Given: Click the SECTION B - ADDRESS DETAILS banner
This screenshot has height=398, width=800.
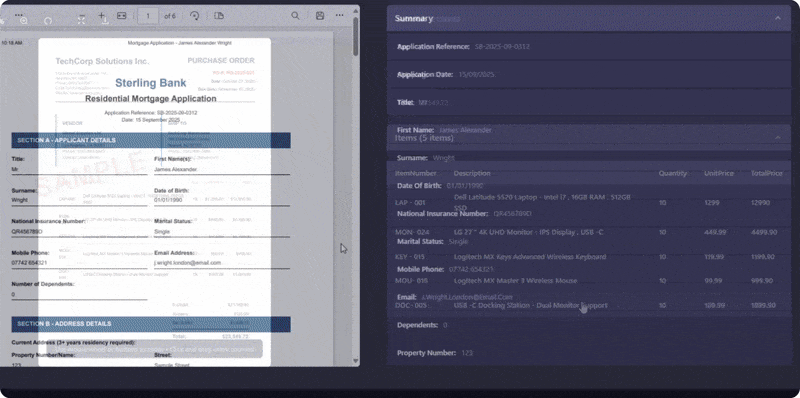Looking at the screenshot, I should pos(151,324).
